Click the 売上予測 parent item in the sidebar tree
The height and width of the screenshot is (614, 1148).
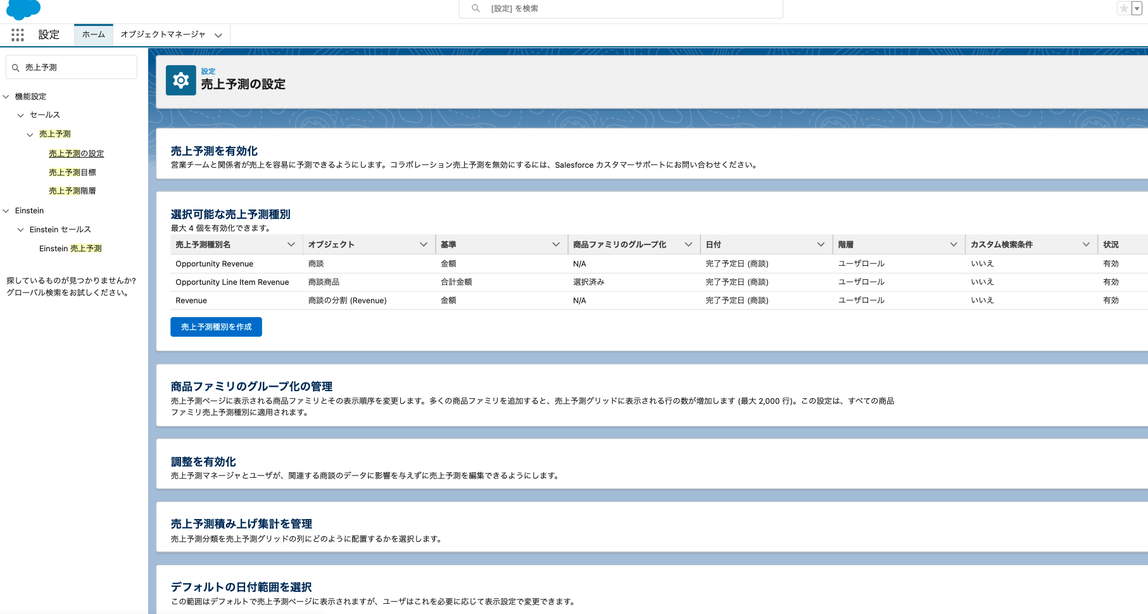pyautogui.click(x=55, y=134)
